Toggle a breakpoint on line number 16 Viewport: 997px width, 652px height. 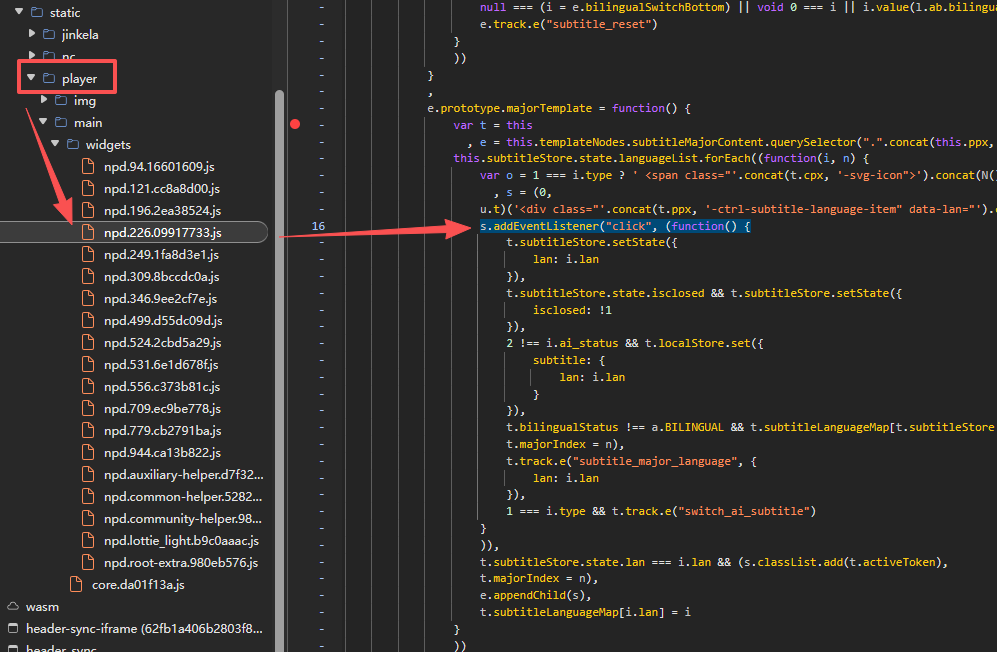coord(318,227)
